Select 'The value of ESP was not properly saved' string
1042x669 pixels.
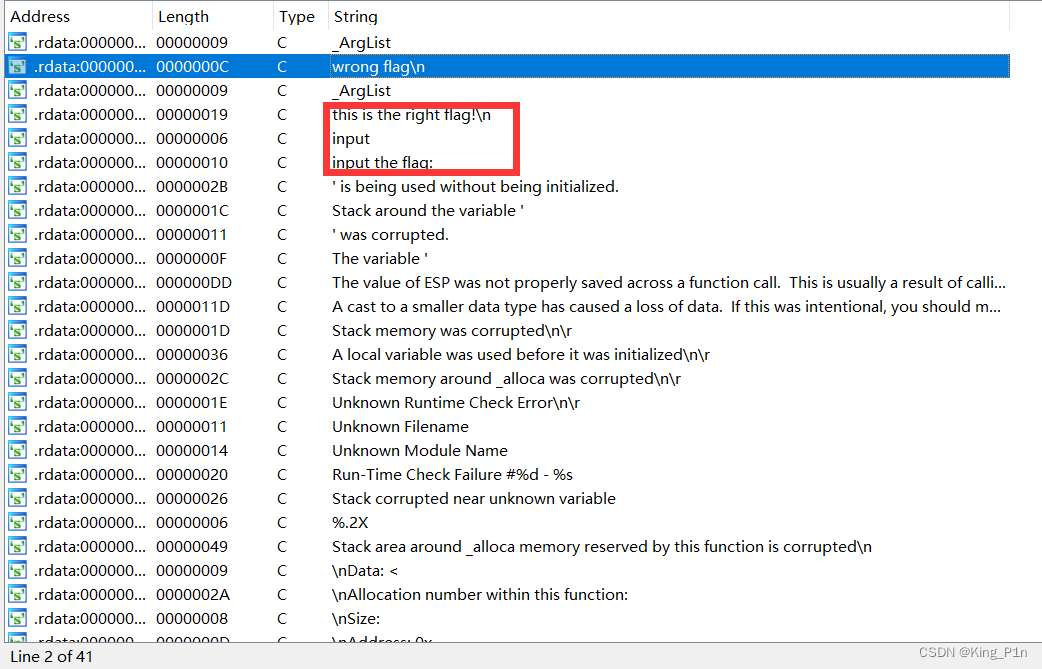(669, 283)
